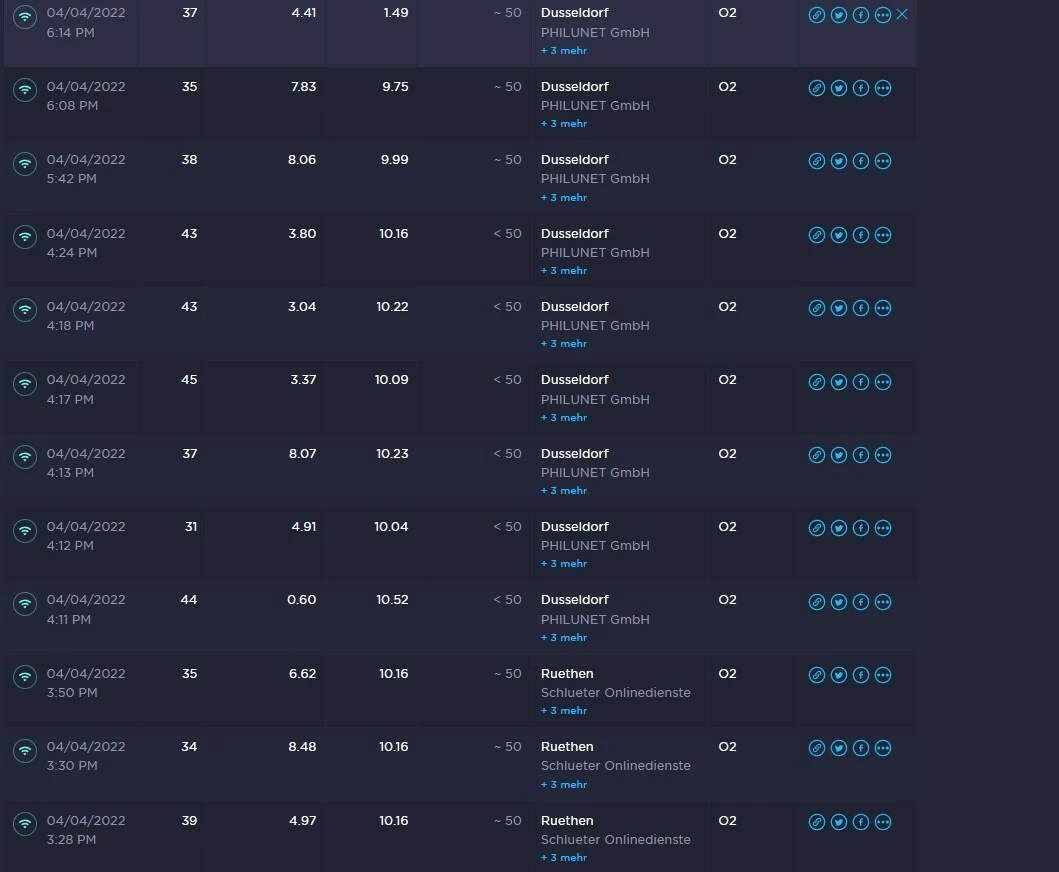1059x872 pixels.
Task: Select upload value 10.04
Action: click(391, 526)
